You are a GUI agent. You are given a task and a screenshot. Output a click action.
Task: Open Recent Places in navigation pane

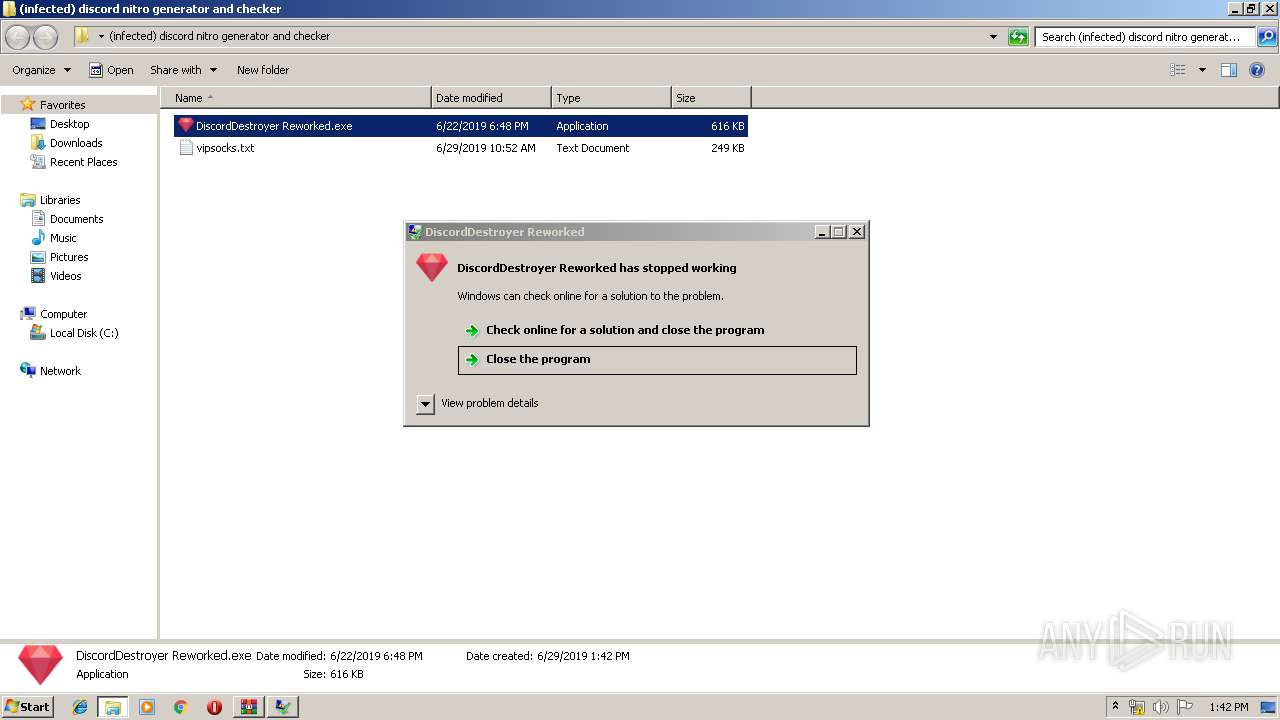[x=84, y=162]
